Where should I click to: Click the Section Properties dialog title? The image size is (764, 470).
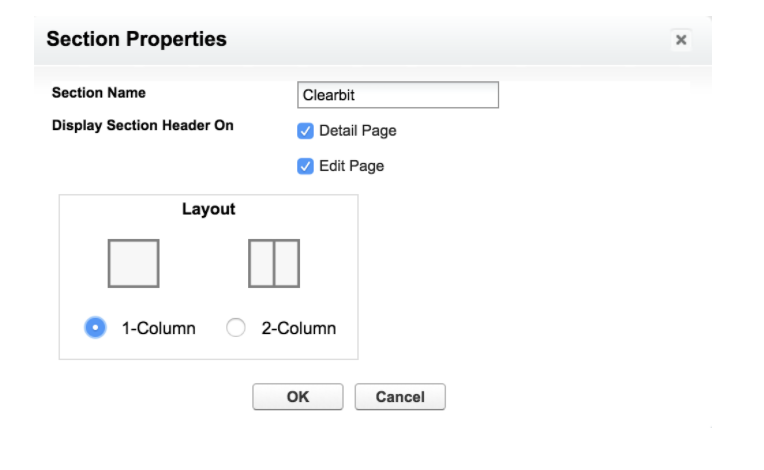pyautogui.click(x=136, y=39)
